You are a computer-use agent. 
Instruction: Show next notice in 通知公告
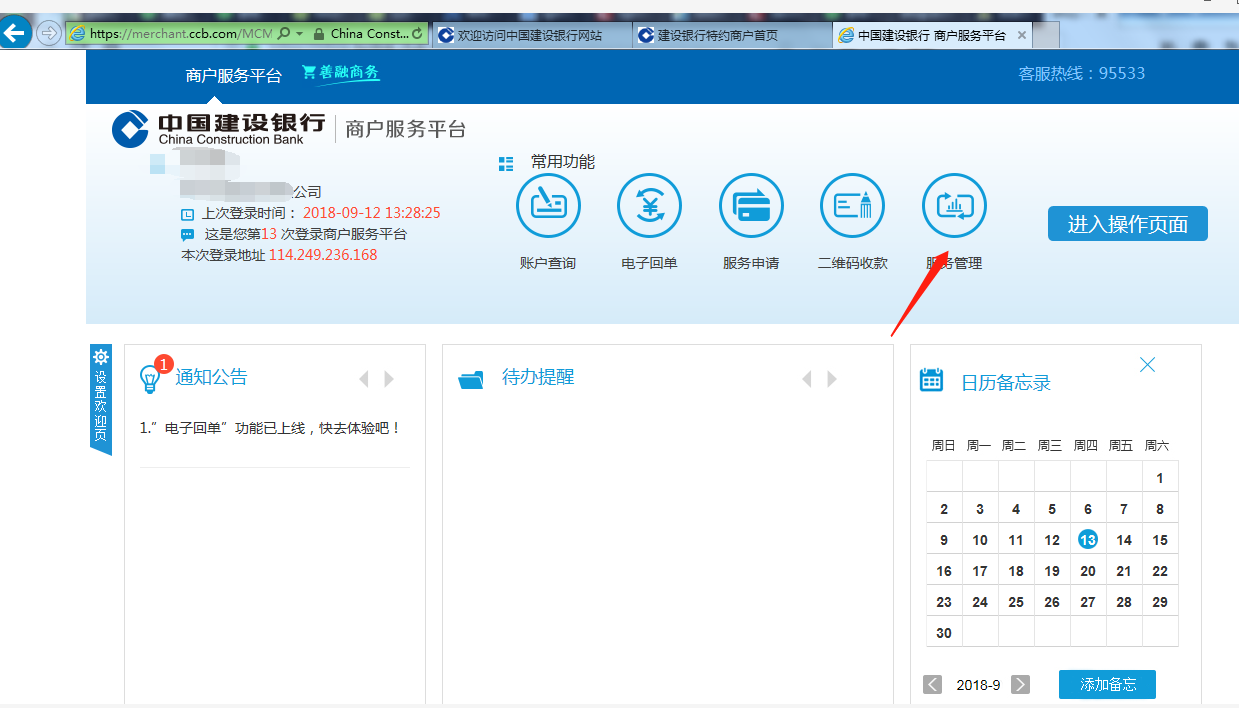(389, 379)
